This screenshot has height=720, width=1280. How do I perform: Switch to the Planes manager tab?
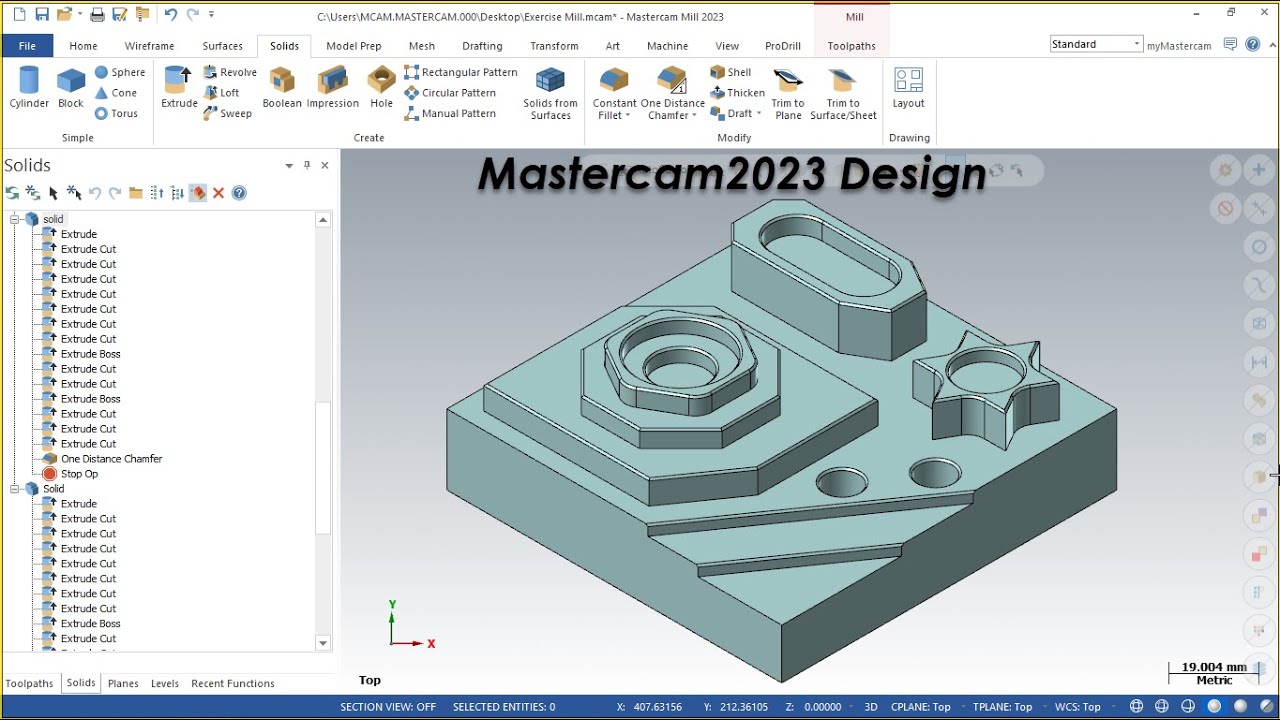coord(123,684)
